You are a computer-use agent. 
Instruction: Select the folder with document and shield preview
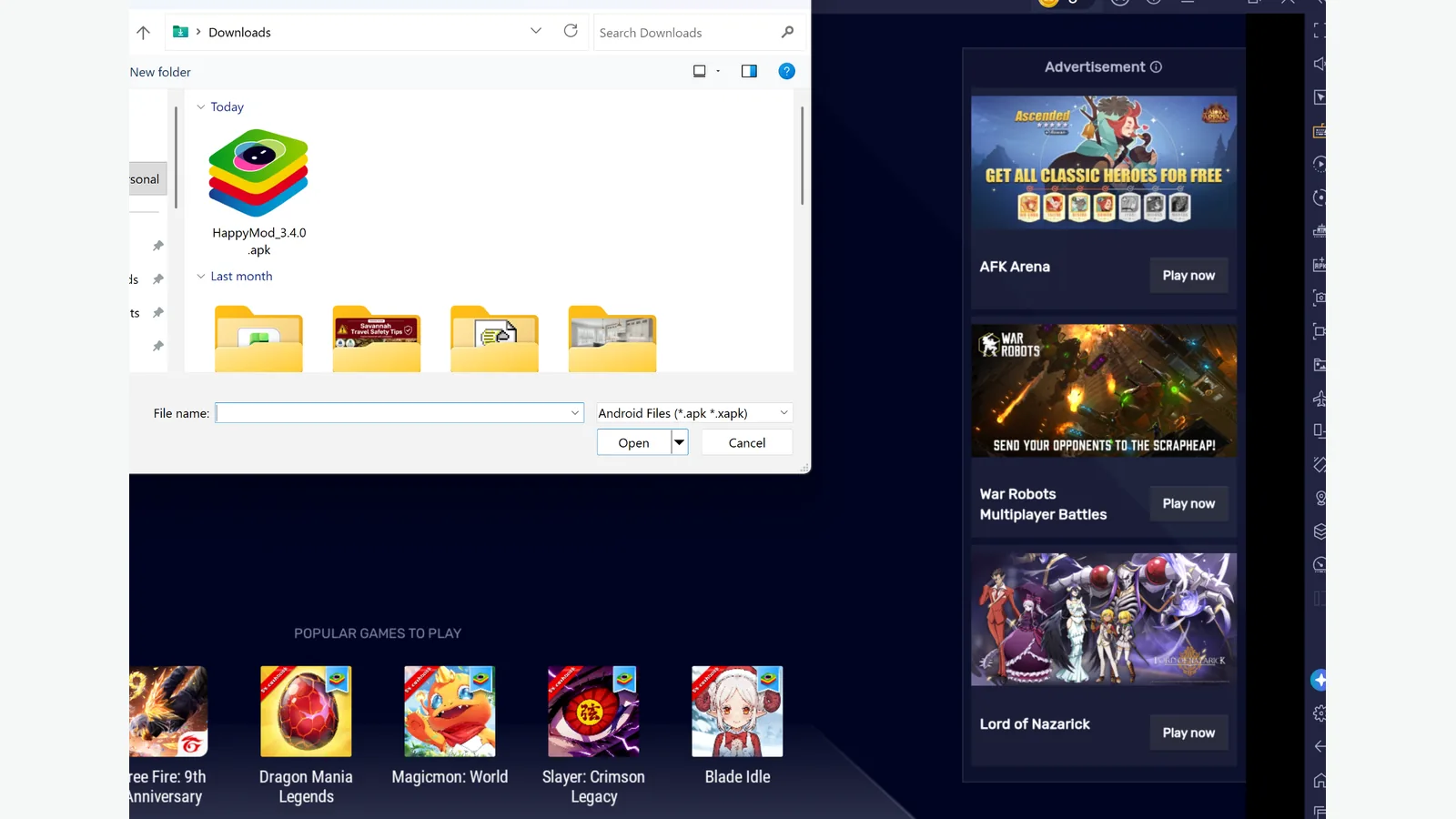[494, 339]
